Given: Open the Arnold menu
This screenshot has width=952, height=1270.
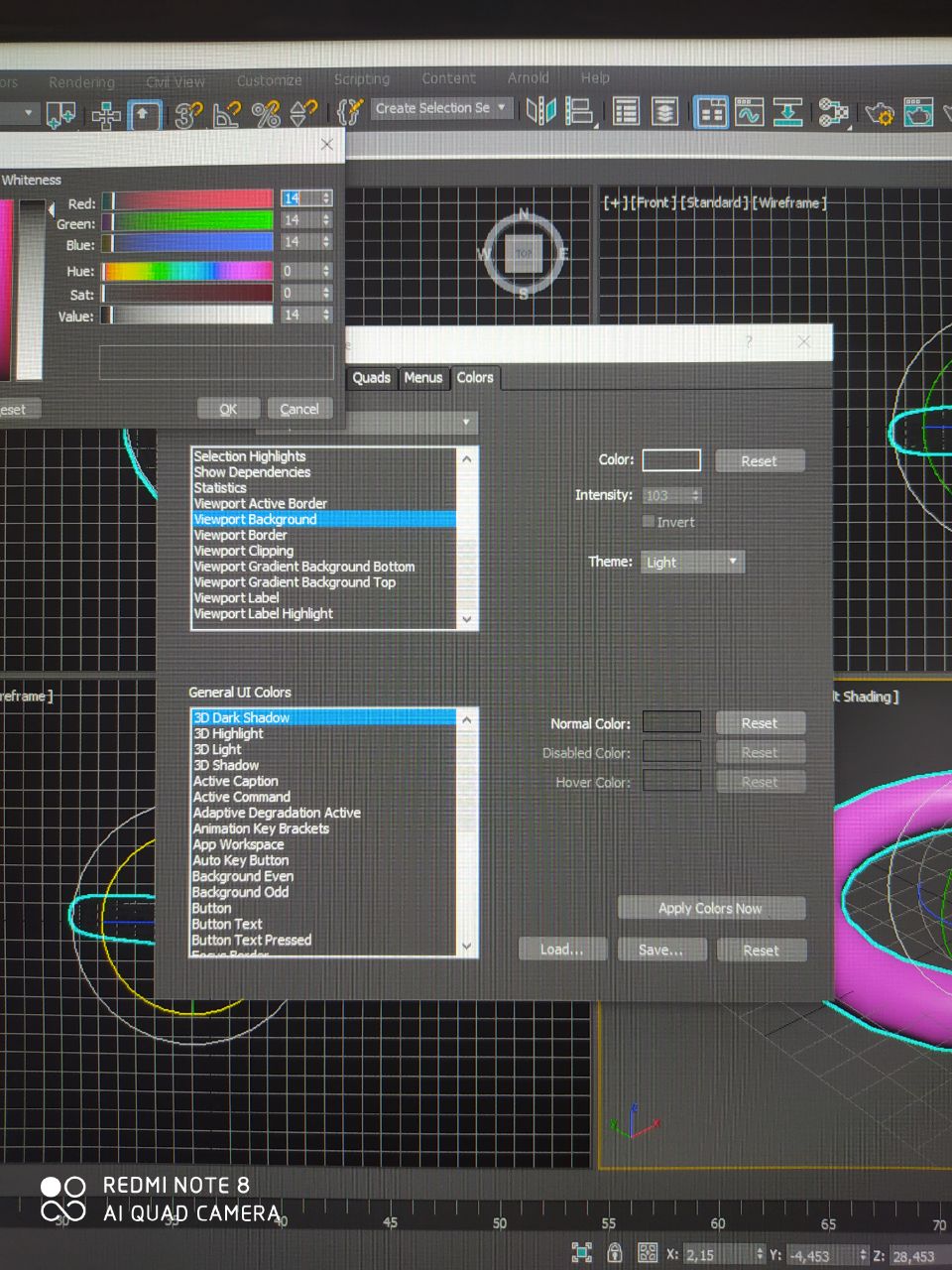Looking at the screenshot, I should [529, 77].
